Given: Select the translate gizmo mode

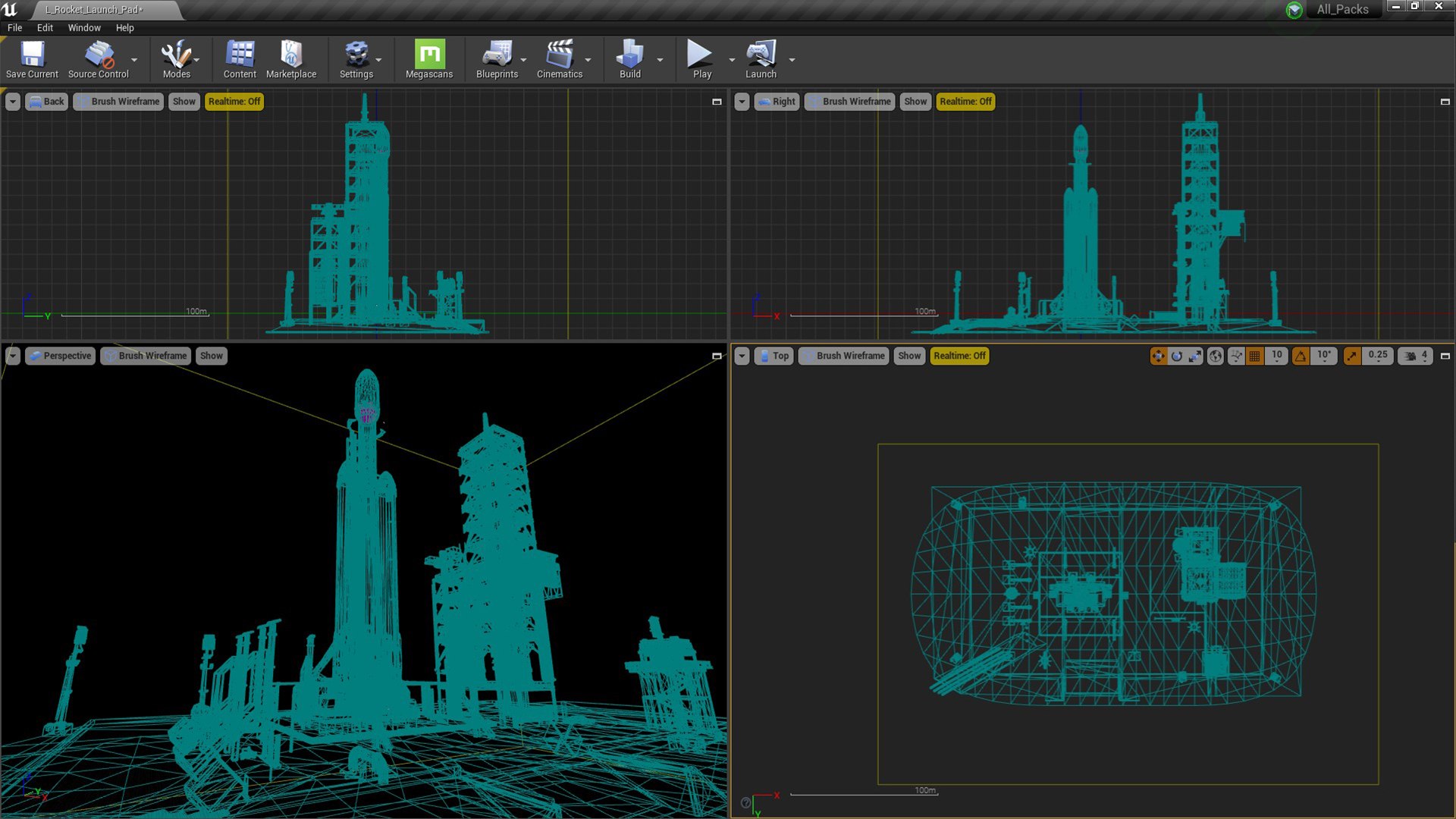Looking at the screenshot, I should pos(1158,356).
